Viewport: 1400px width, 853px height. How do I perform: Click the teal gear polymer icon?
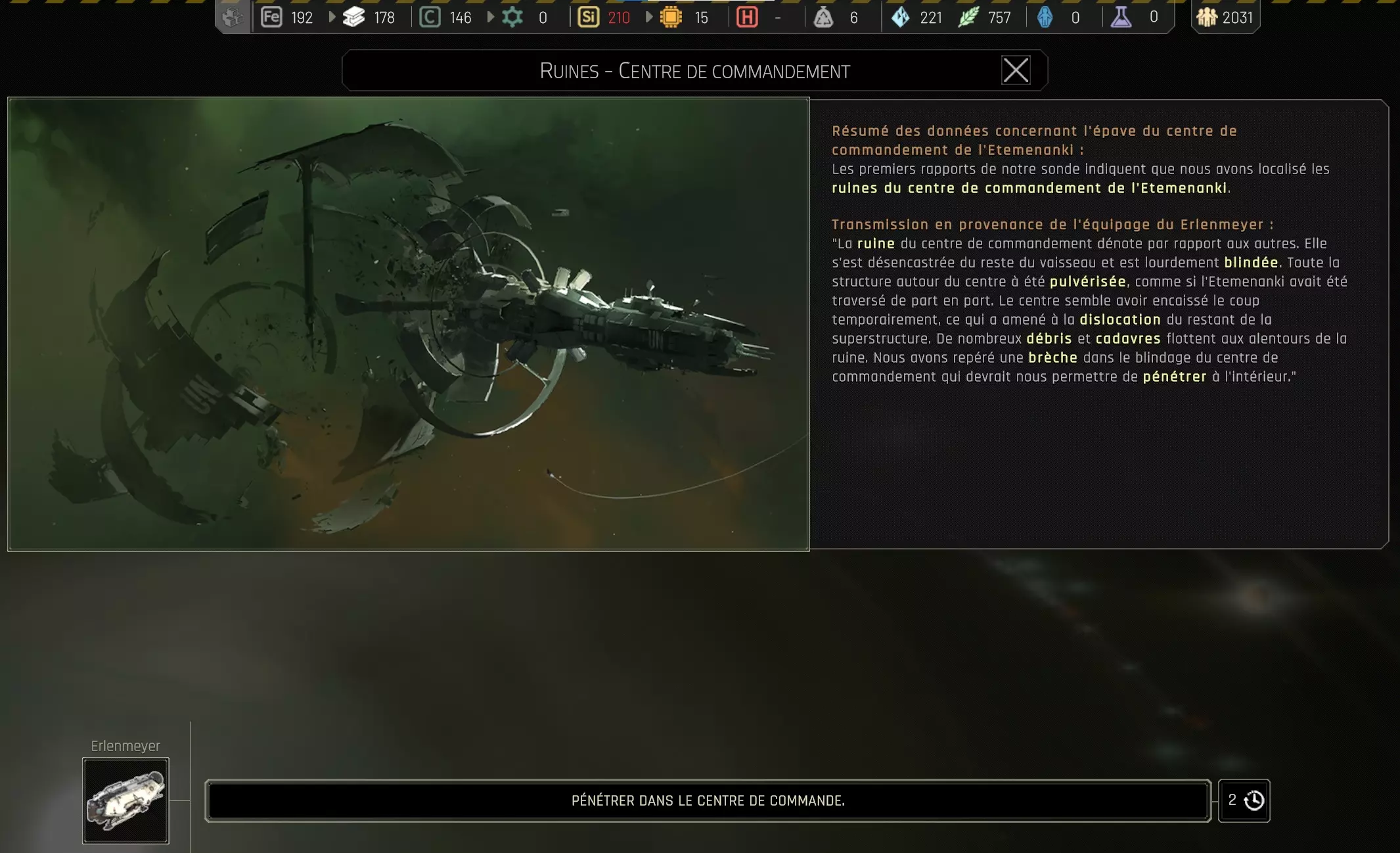click(x=512, y=17)
